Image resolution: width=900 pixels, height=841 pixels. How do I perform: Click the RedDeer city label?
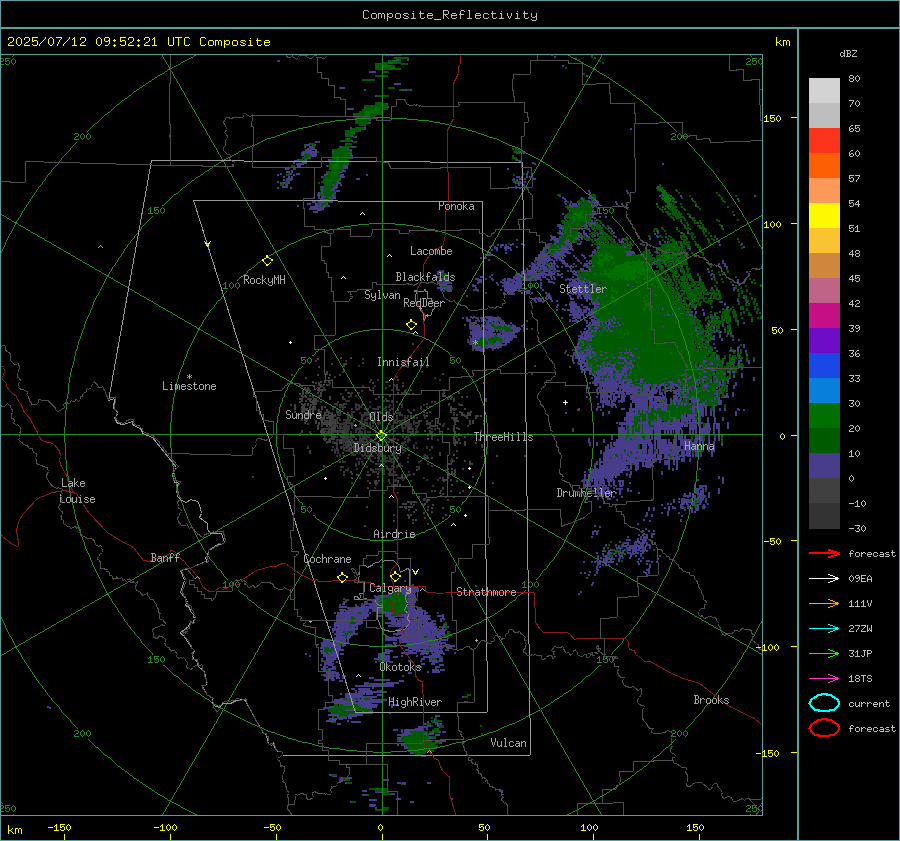click(x=424, y=303)
